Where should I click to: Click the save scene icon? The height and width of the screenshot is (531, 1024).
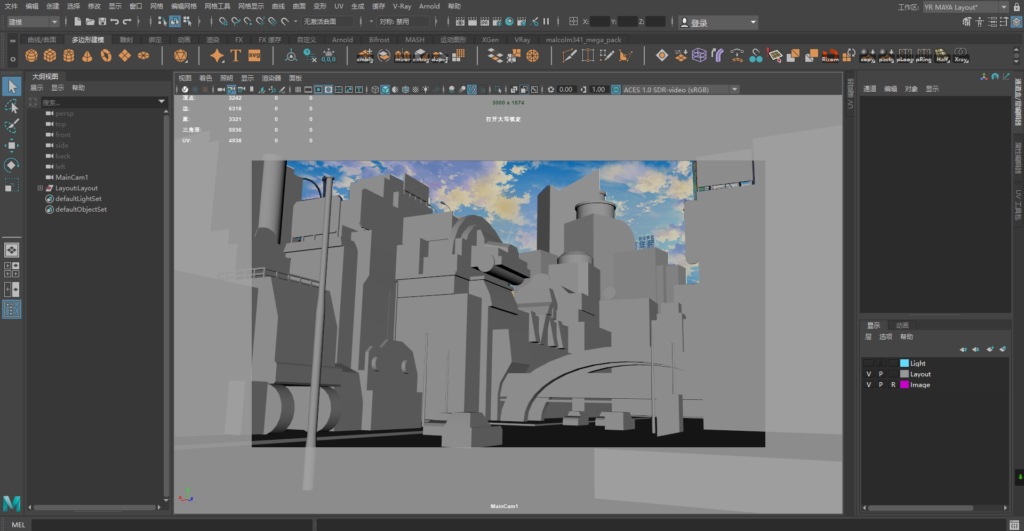click(102, 21)
